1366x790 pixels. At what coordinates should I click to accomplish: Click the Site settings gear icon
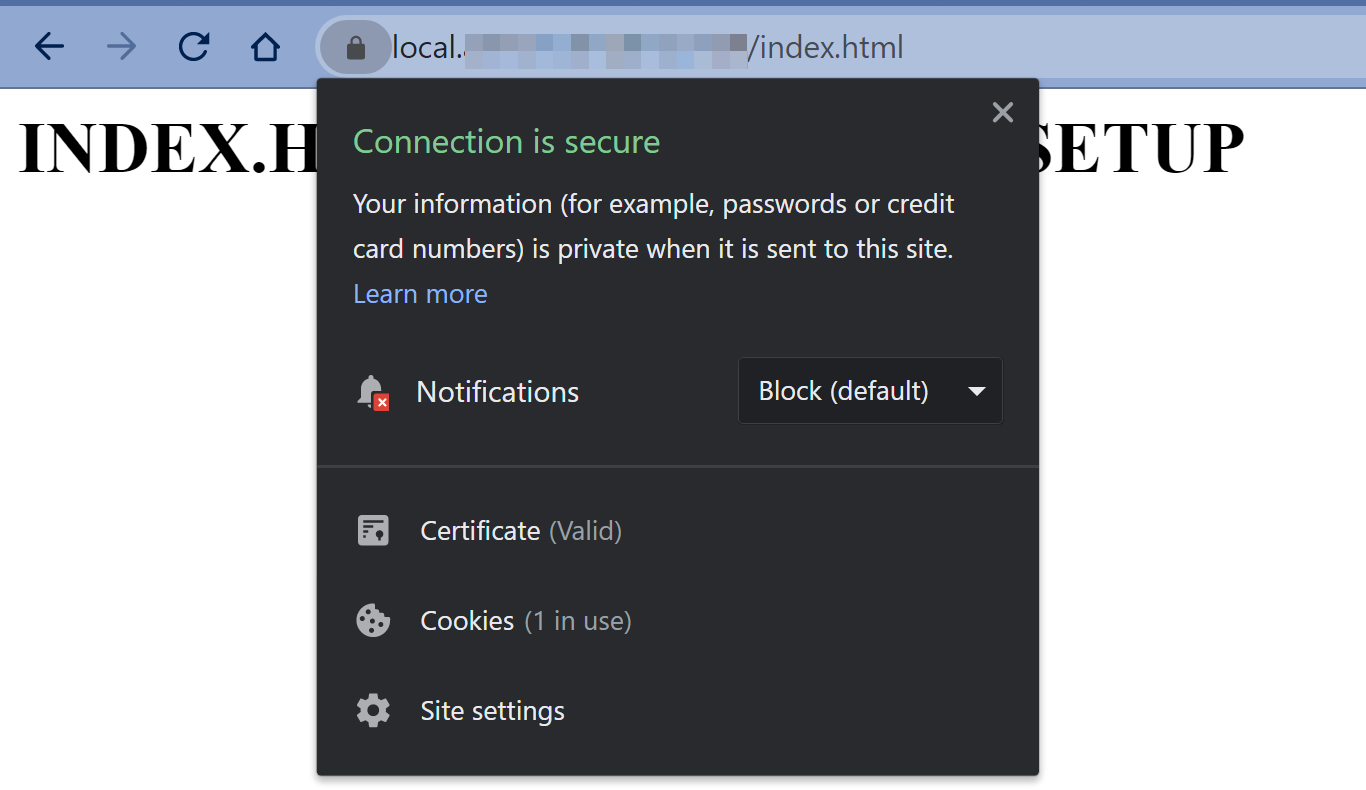pos(373,711)
